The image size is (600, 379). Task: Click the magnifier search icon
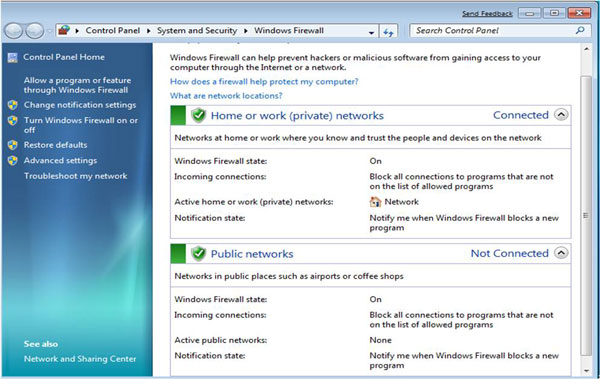coord(580,30)
